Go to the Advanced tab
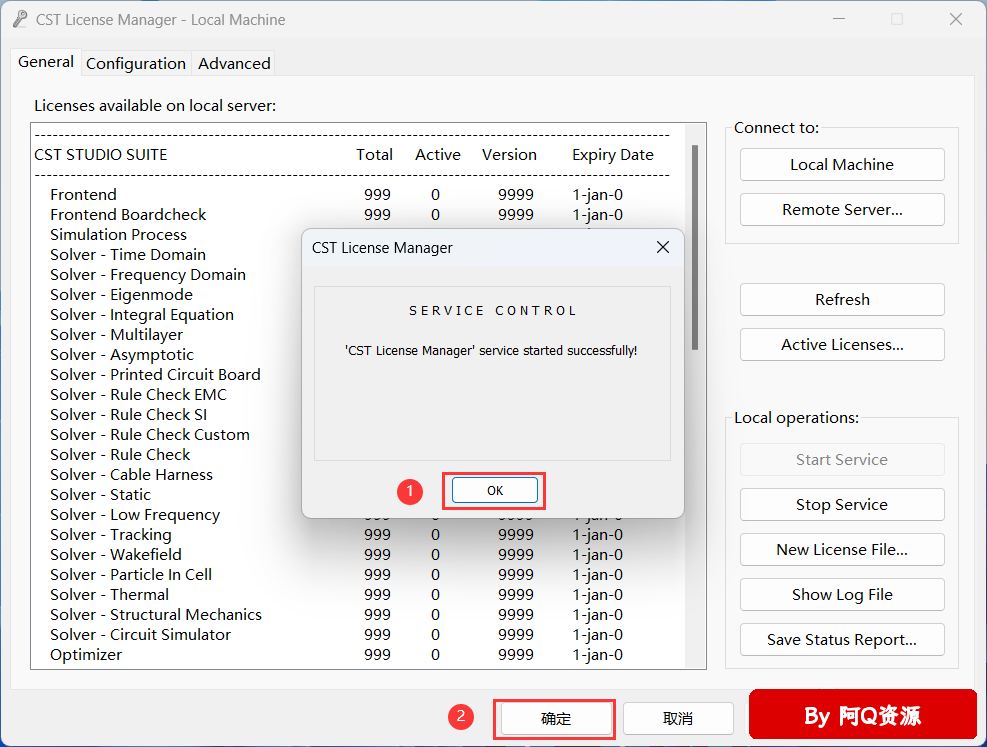Screen dimensions: 987x747 tap(234, 64)
